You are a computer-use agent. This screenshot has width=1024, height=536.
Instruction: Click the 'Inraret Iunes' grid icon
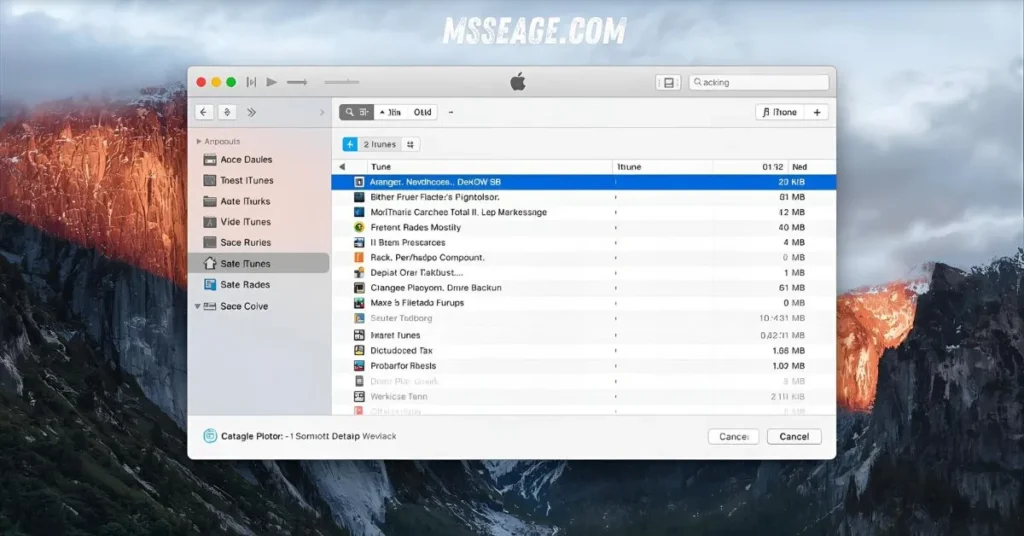359,335
